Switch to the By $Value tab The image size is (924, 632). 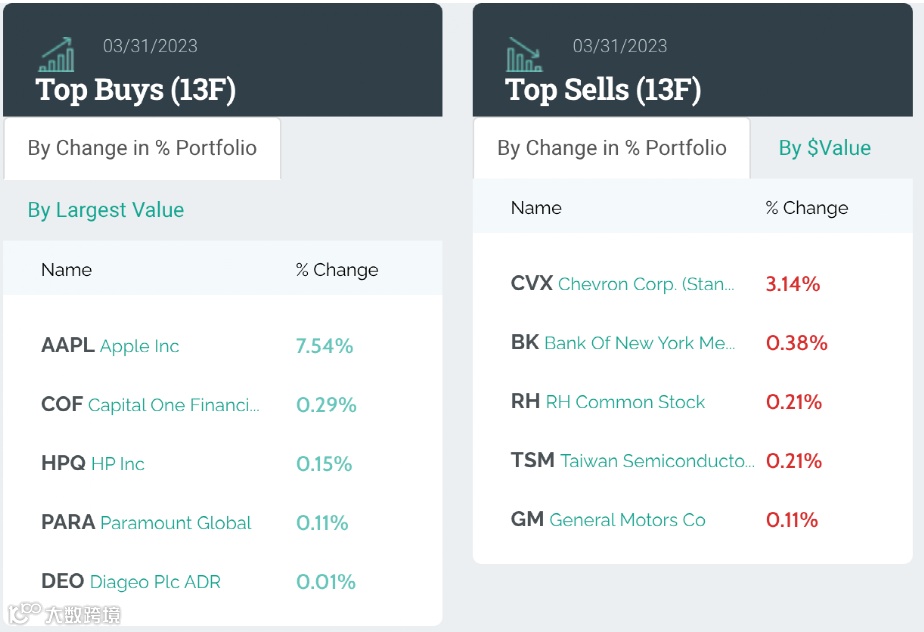point(824,148)
